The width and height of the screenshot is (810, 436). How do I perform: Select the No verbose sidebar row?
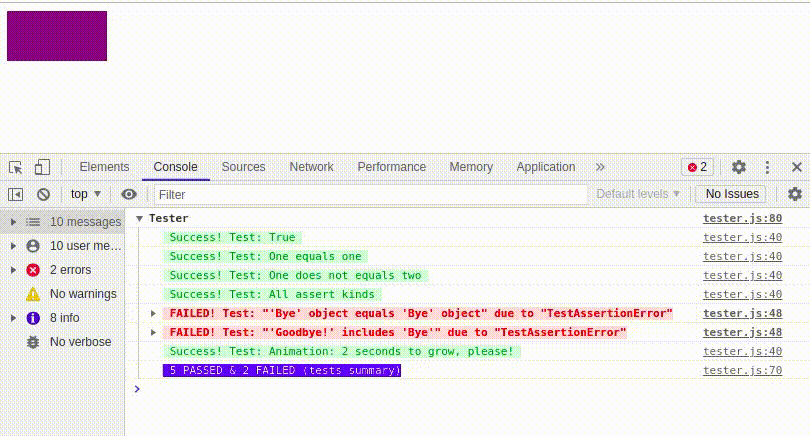pyautogui.click(x=62, y=342)
